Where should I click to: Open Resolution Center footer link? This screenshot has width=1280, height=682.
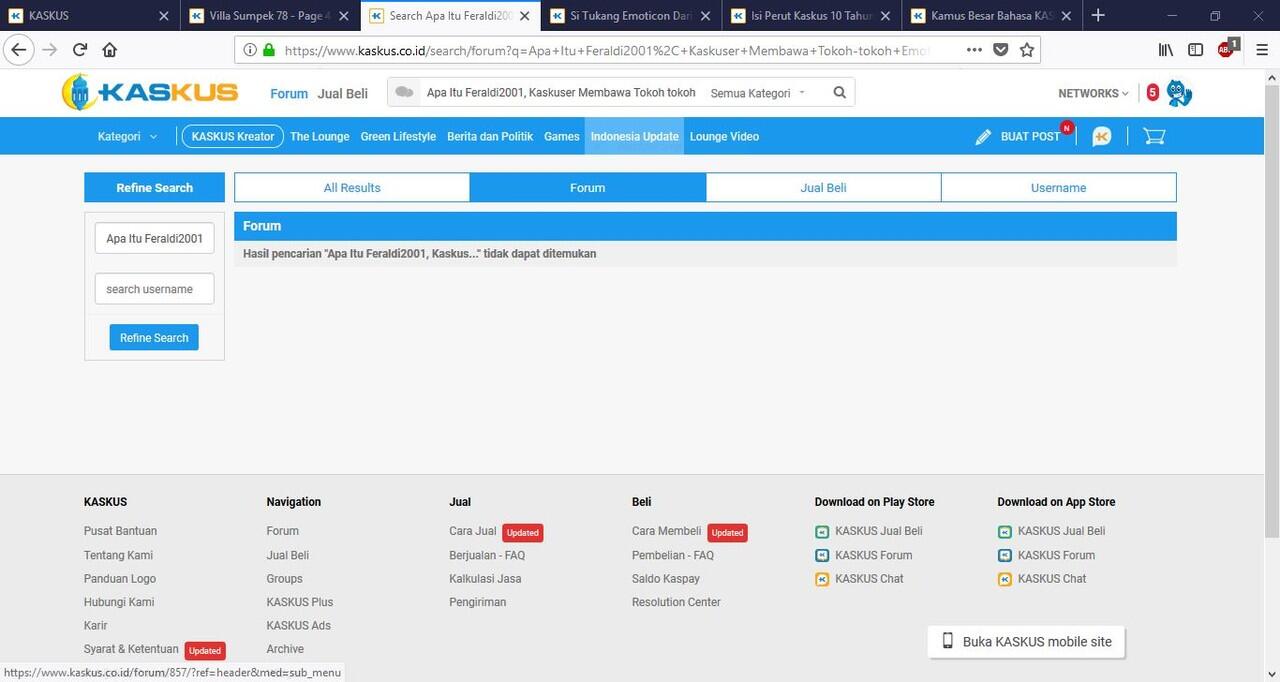point(676,603)
